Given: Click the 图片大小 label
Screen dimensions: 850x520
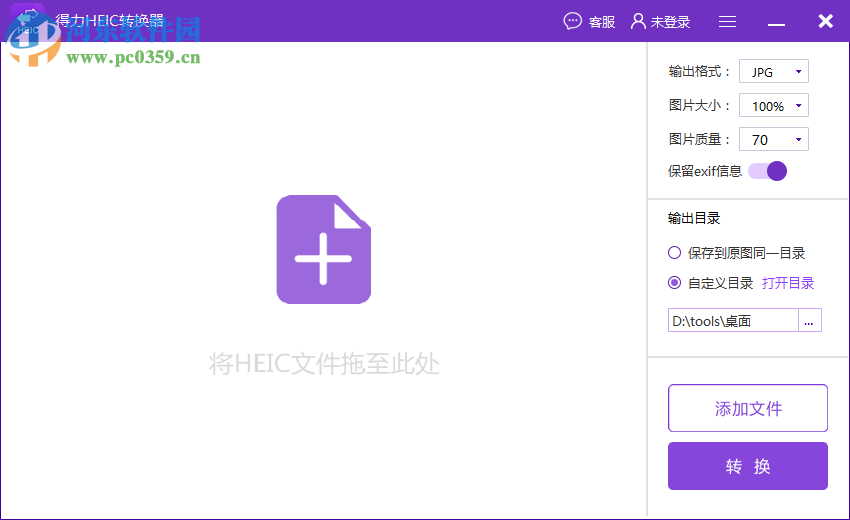Looking at the screenshot, I should [x=699, y=105].
